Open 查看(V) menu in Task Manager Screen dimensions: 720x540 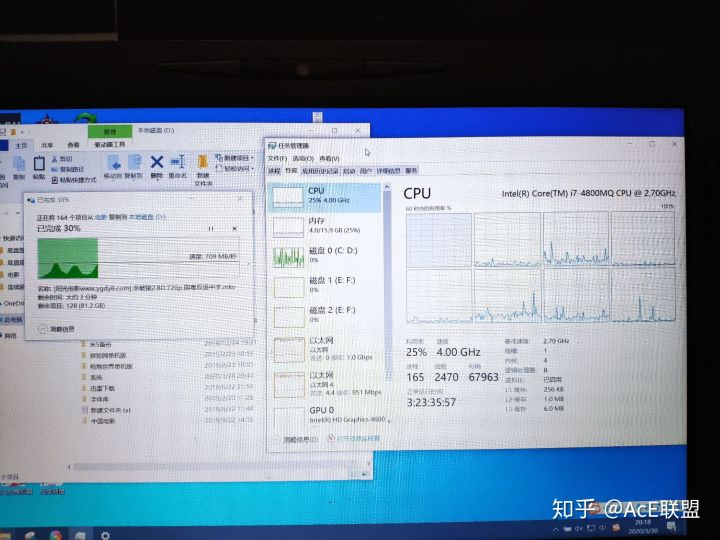[329, 158]
